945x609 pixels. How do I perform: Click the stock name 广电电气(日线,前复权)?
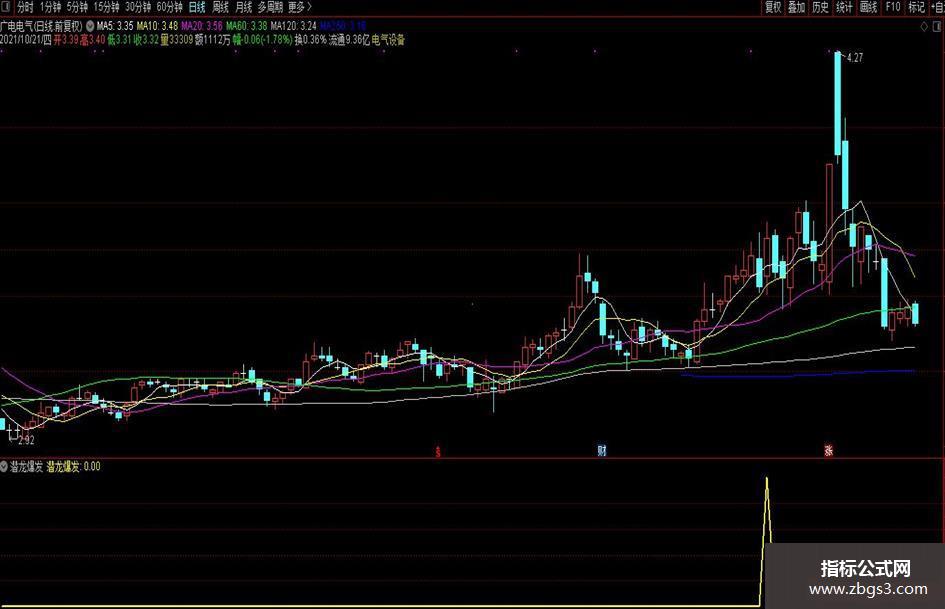click(42, 26)
